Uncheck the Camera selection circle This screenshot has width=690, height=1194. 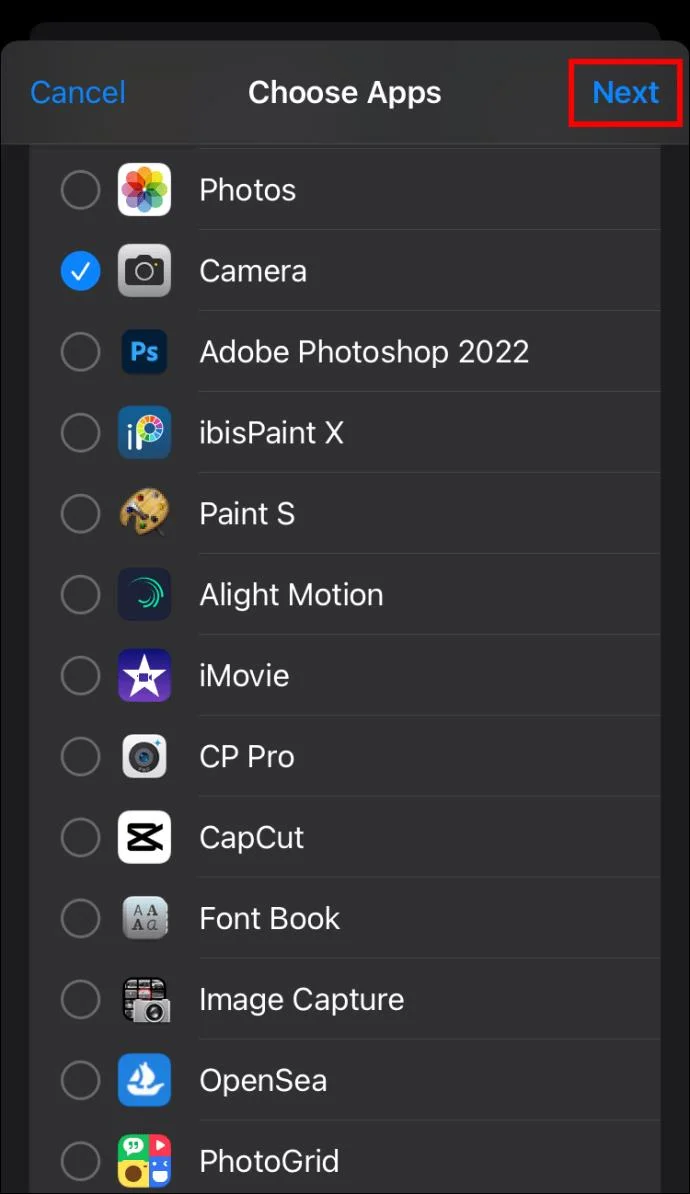pos(80,271)
